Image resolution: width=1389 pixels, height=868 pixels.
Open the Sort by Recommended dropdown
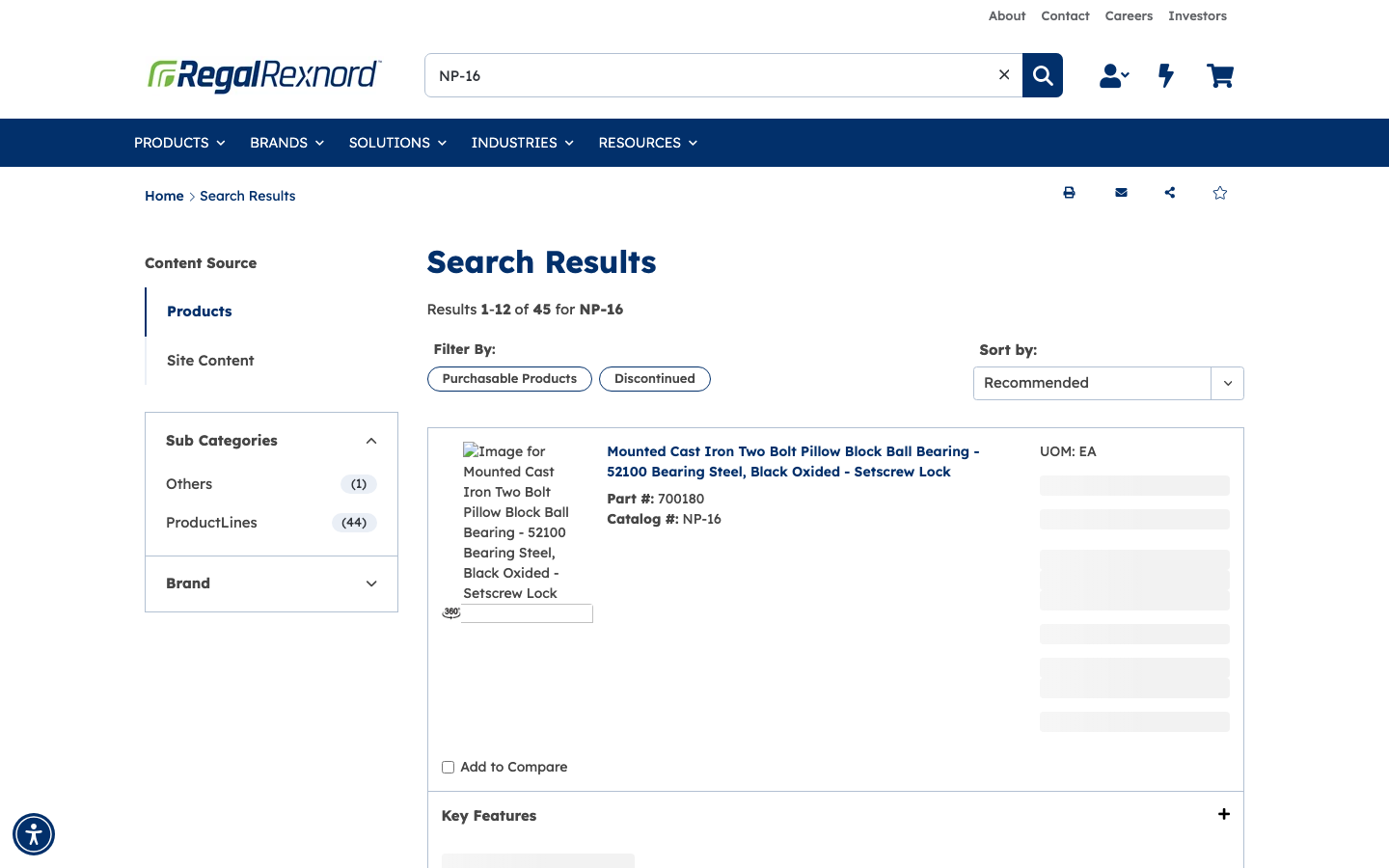pyautogui.click(x=1108, y=383)
